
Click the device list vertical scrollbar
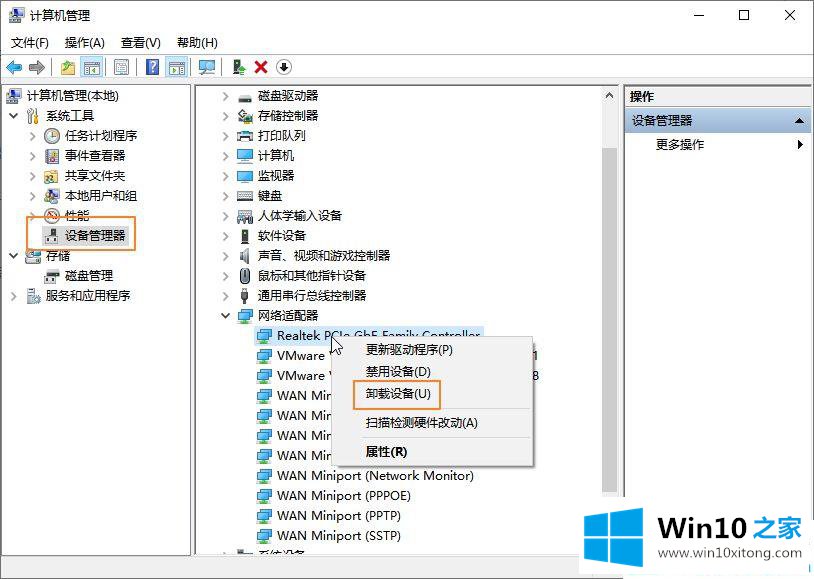pos(609,300)
